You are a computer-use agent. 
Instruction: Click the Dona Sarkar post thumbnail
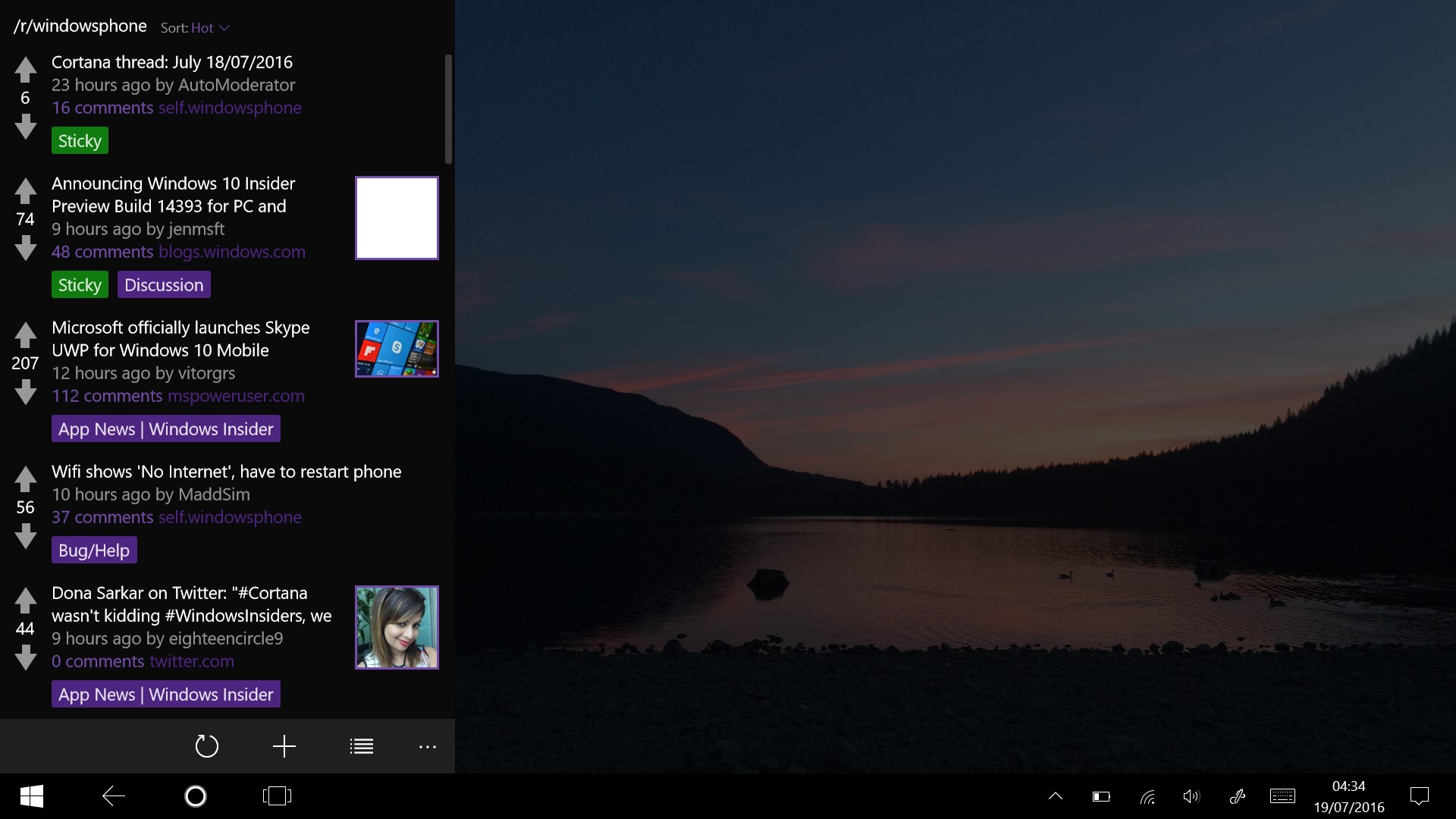pos(397,627)
